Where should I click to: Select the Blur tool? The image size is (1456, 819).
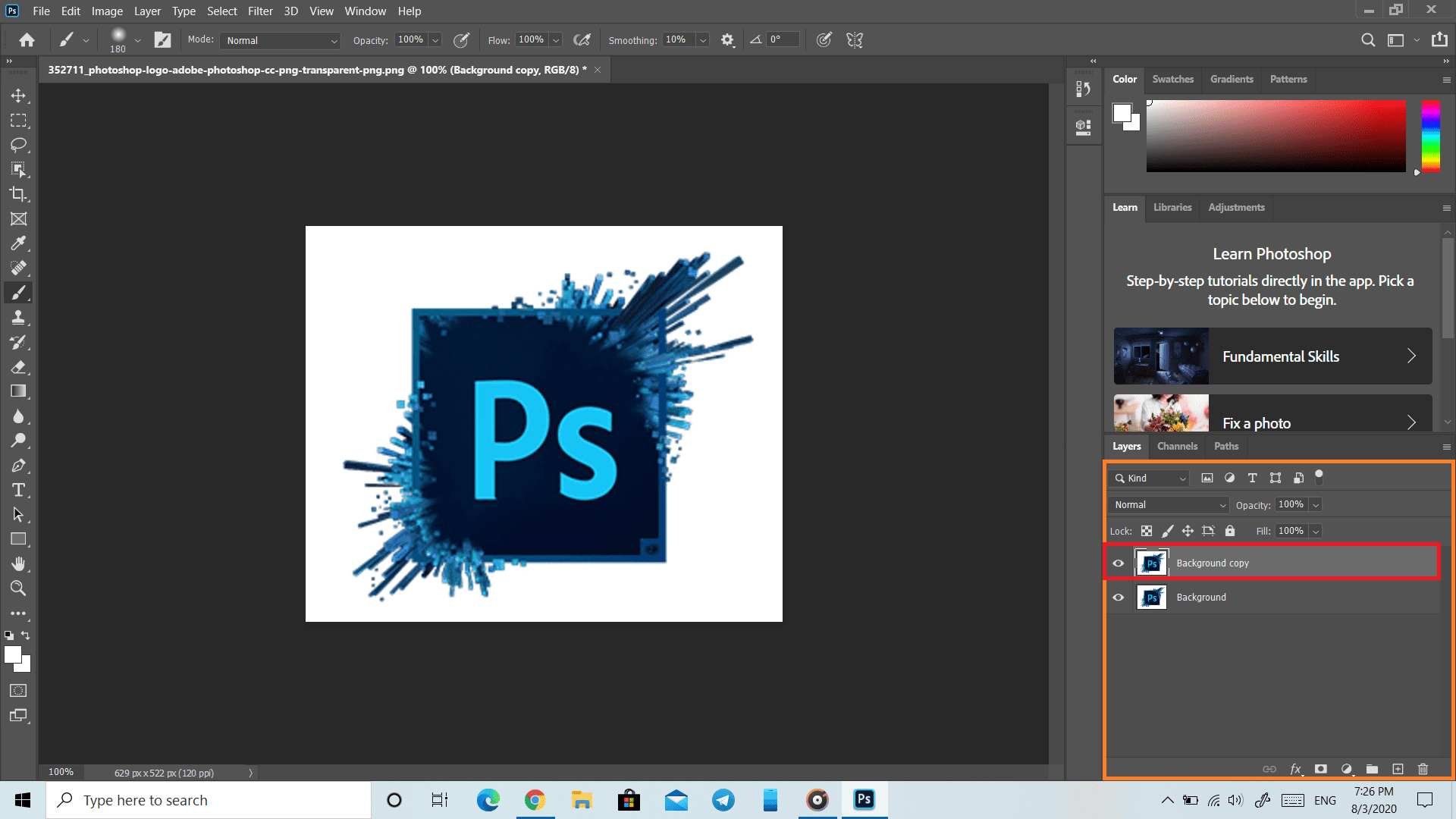coord(18,416)
